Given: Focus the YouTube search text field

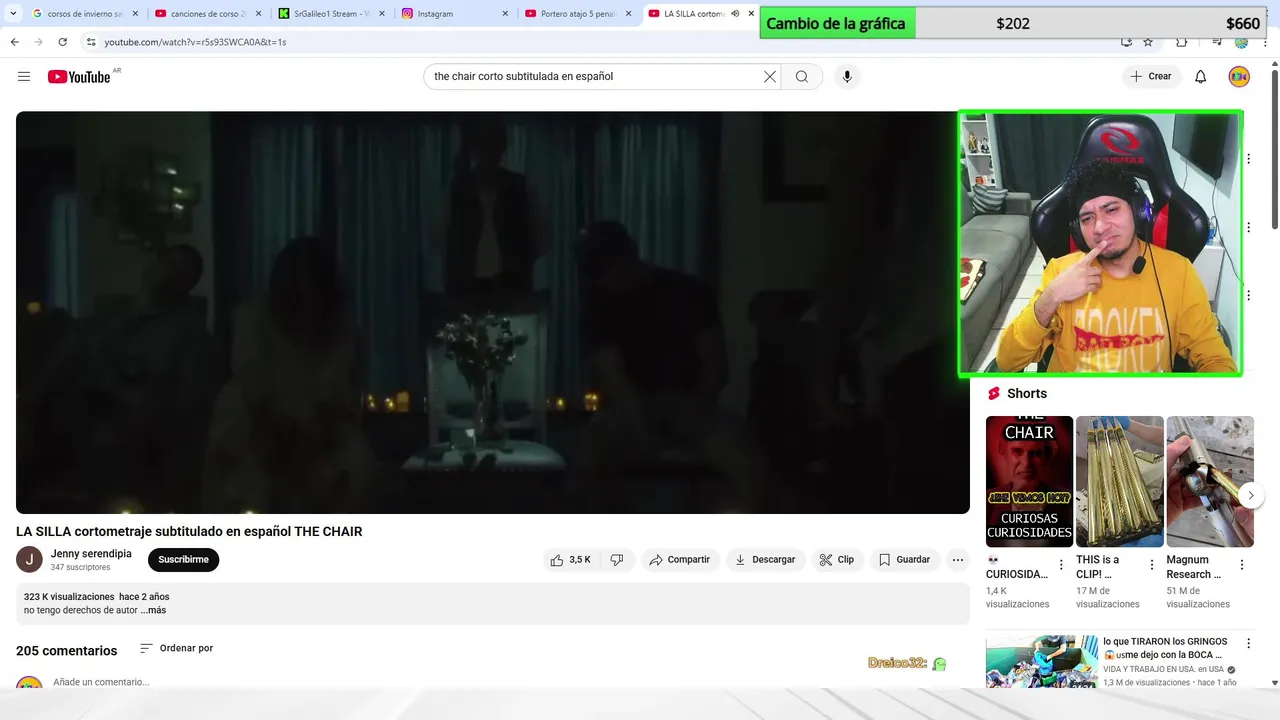Looking at the screenshot, I should [x=595, y=77].
